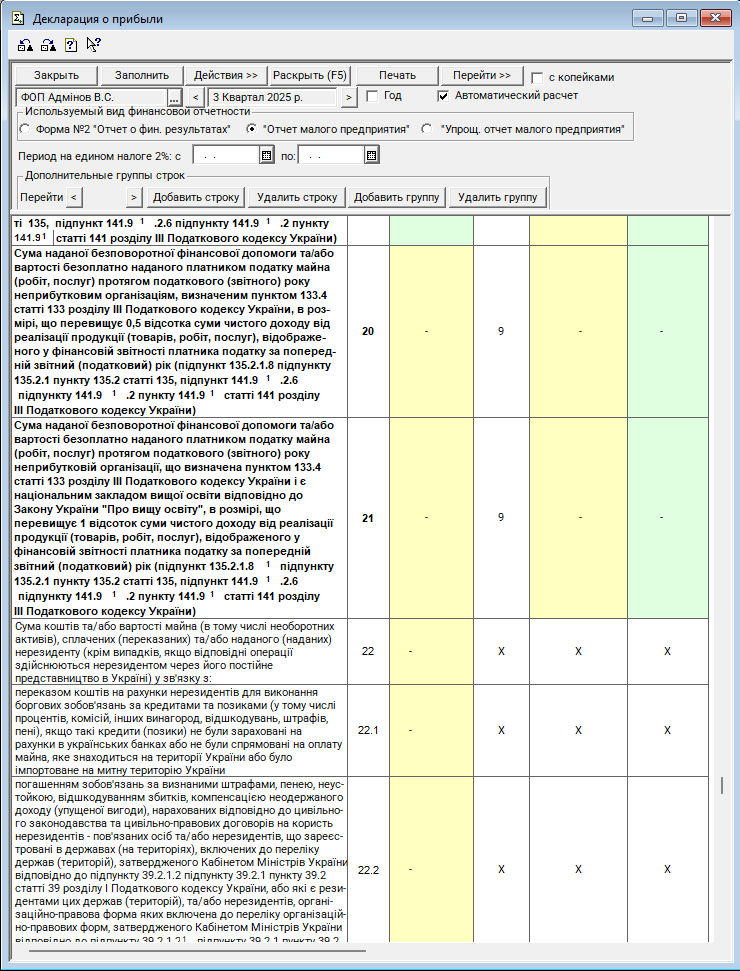740x971 pixels.
Task: Expand the "Перейти >>" menu button
Action: (481, 76)
